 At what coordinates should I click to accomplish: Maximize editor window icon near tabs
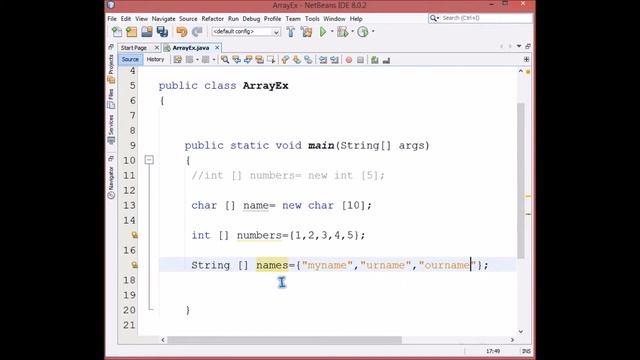[528, 46]
